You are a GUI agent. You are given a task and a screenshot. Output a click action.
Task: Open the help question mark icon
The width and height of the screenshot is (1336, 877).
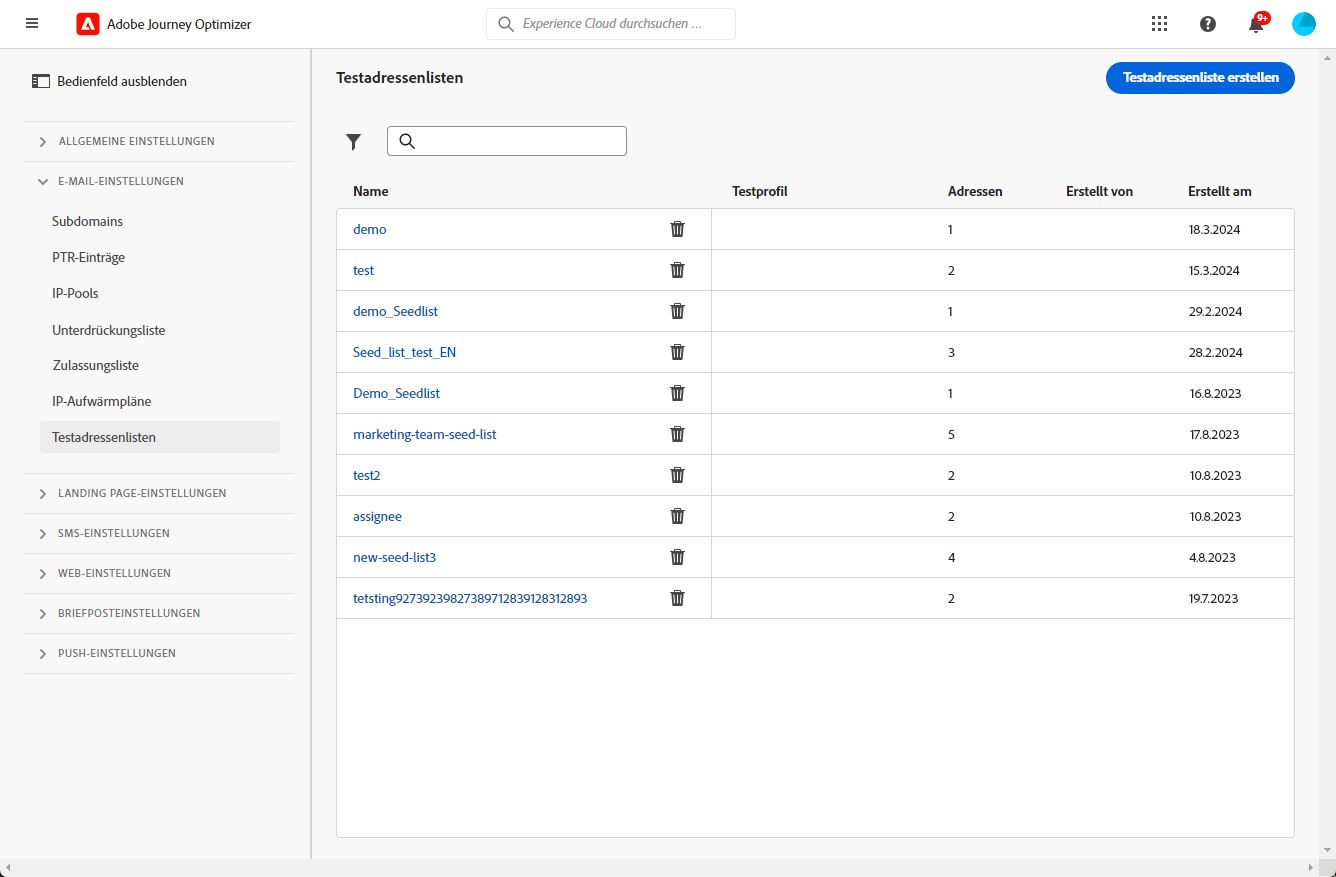pyautogui.click(x=1208, y=24)
